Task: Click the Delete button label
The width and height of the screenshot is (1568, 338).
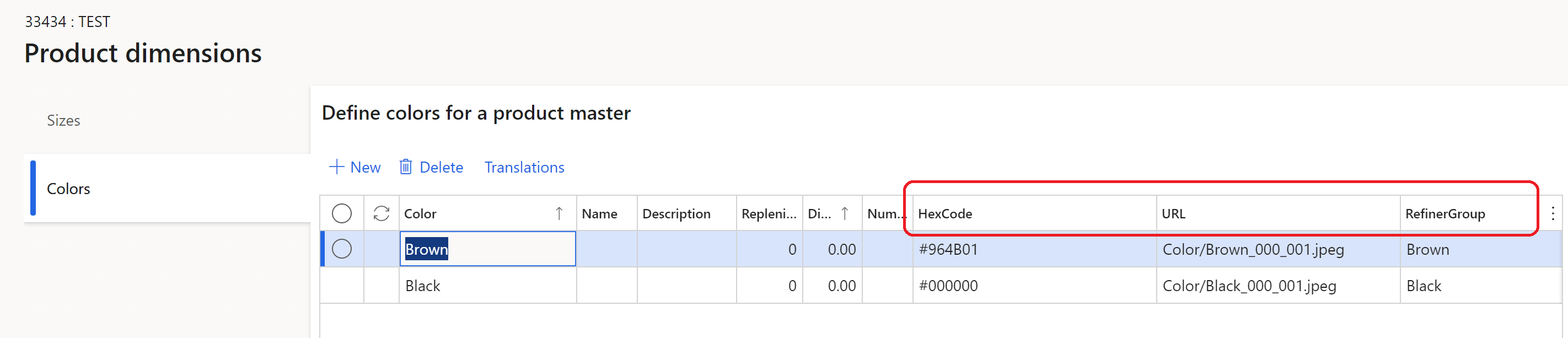Action: click(441, 167)
